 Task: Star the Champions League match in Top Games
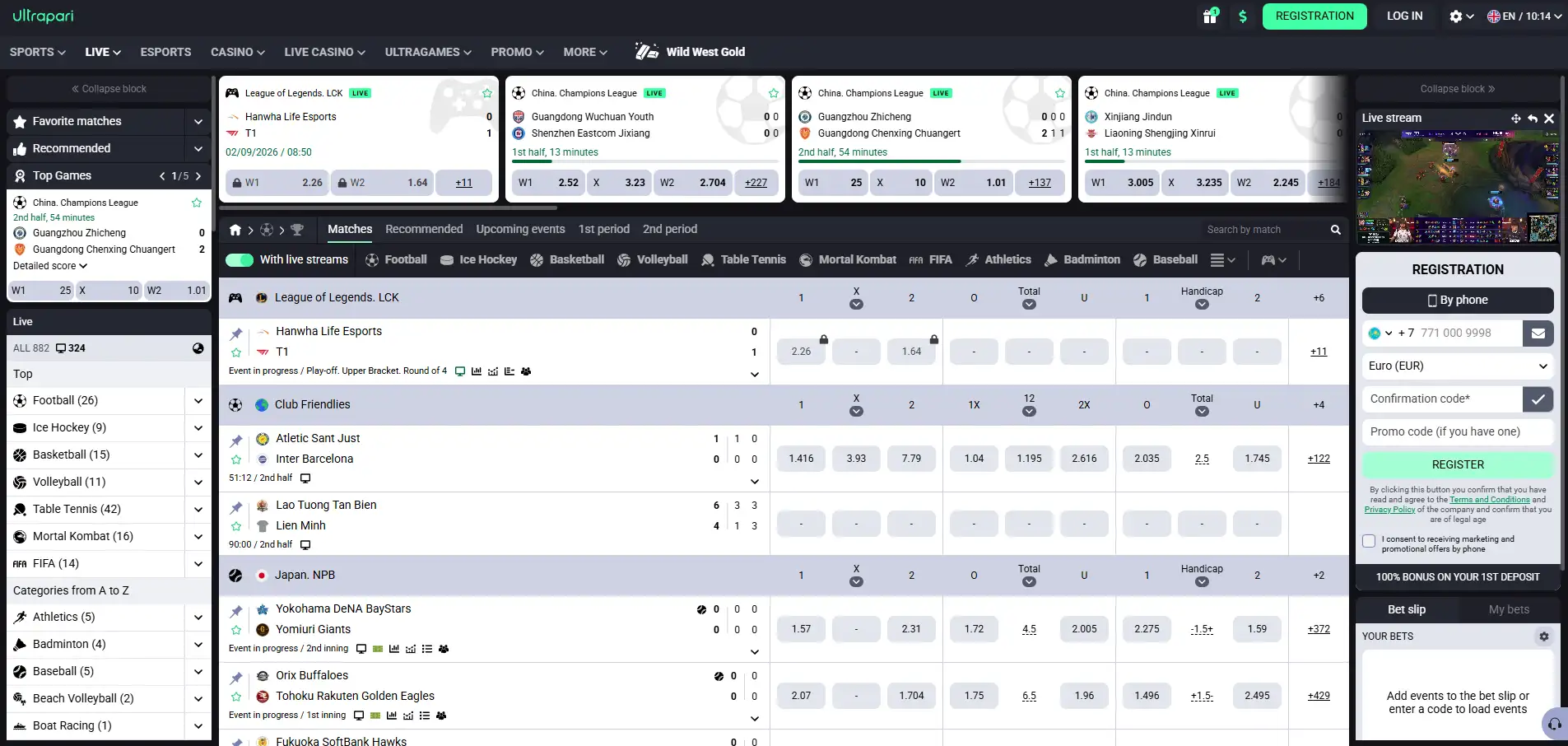click(197, 203)
